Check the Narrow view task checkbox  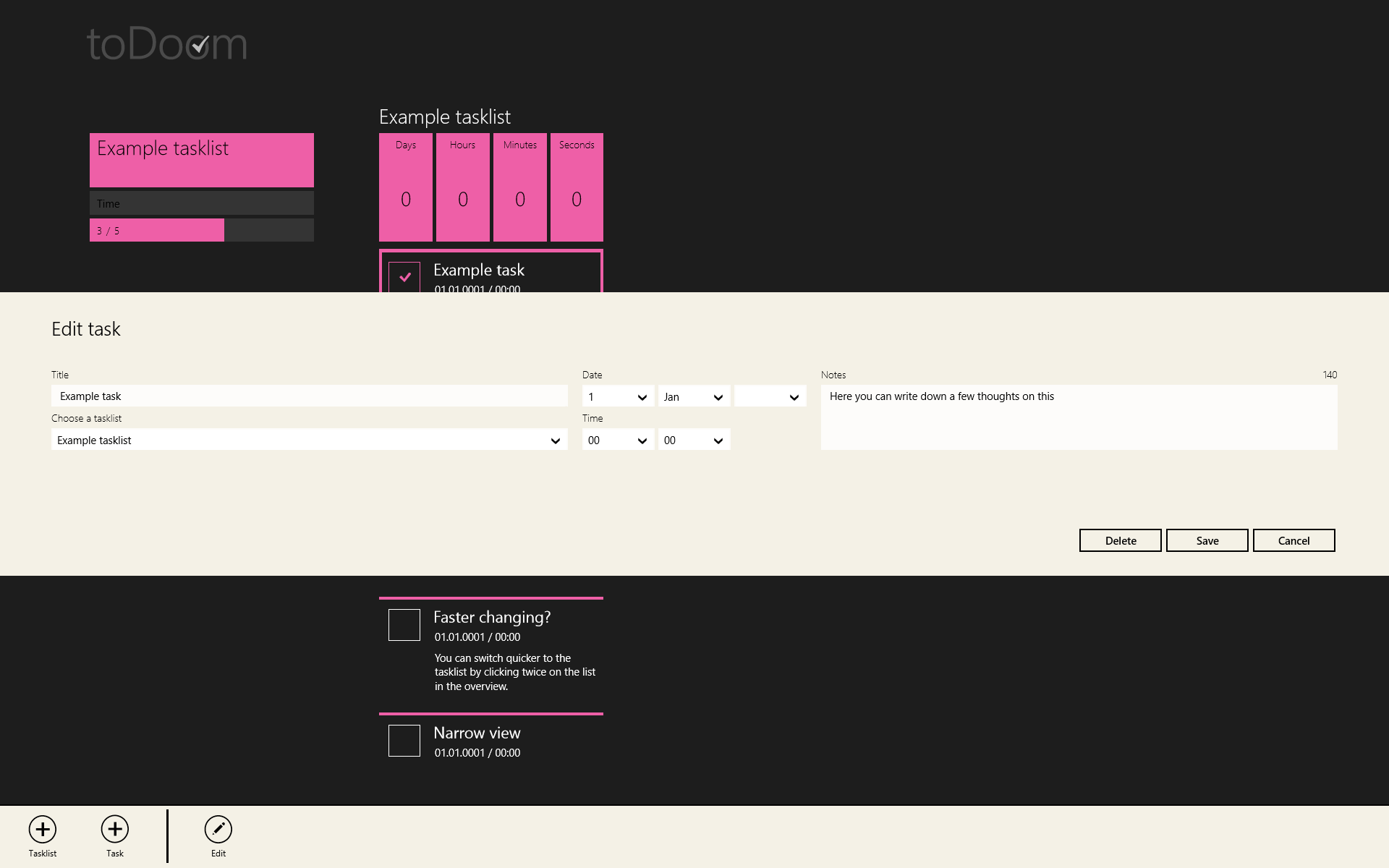[404, 741]
